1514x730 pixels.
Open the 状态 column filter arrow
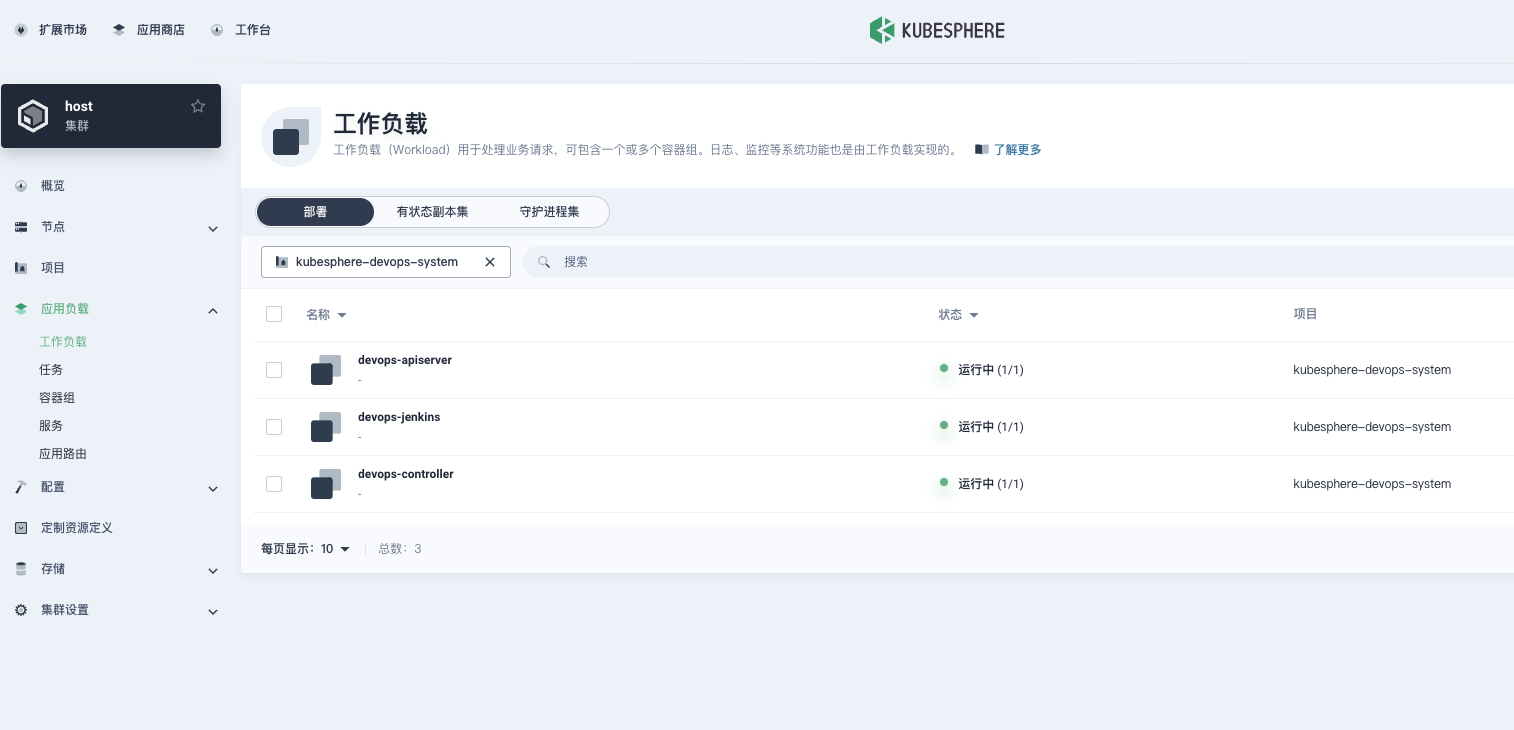974,315
